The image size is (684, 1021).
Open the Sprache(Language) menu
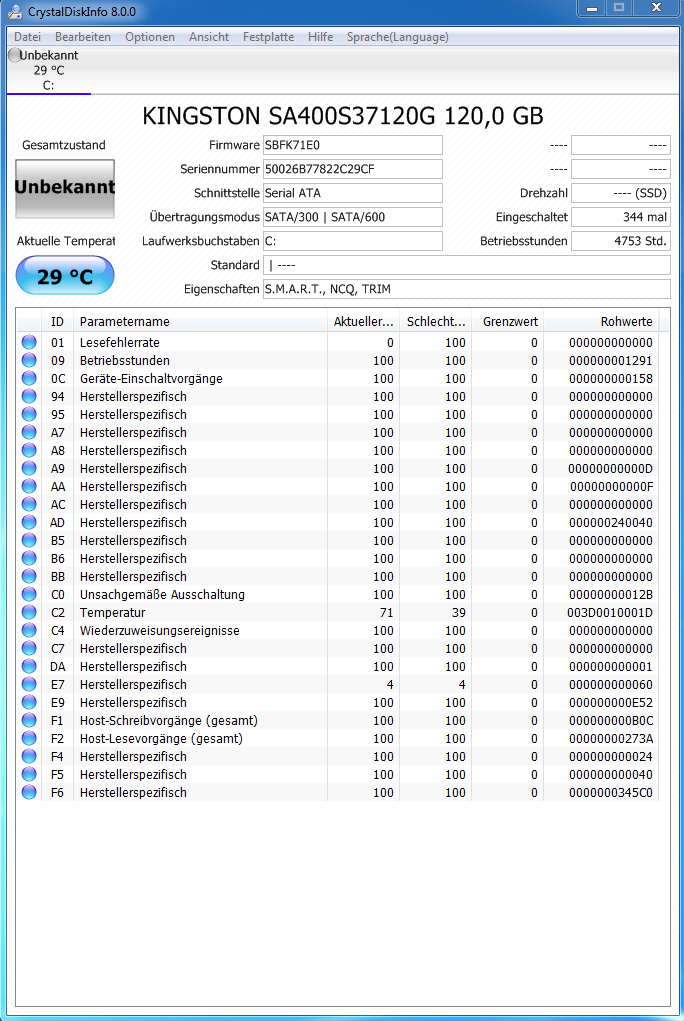click(x=397, y=37)
